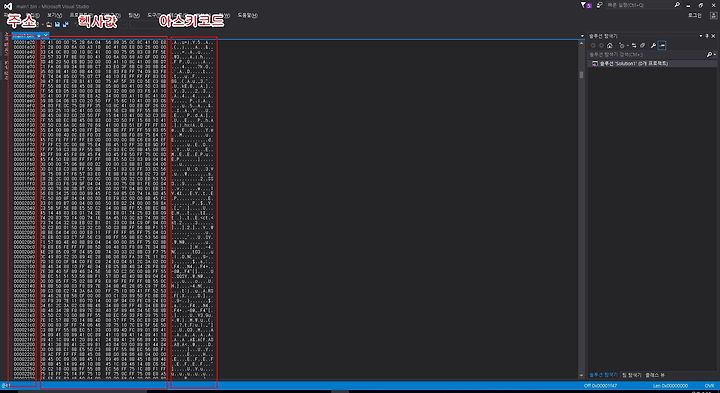Viewport: 720px width, 393px height.
Task: Switch to the 솔루션 탐색기 bottom tab
Action: (602, 375)
